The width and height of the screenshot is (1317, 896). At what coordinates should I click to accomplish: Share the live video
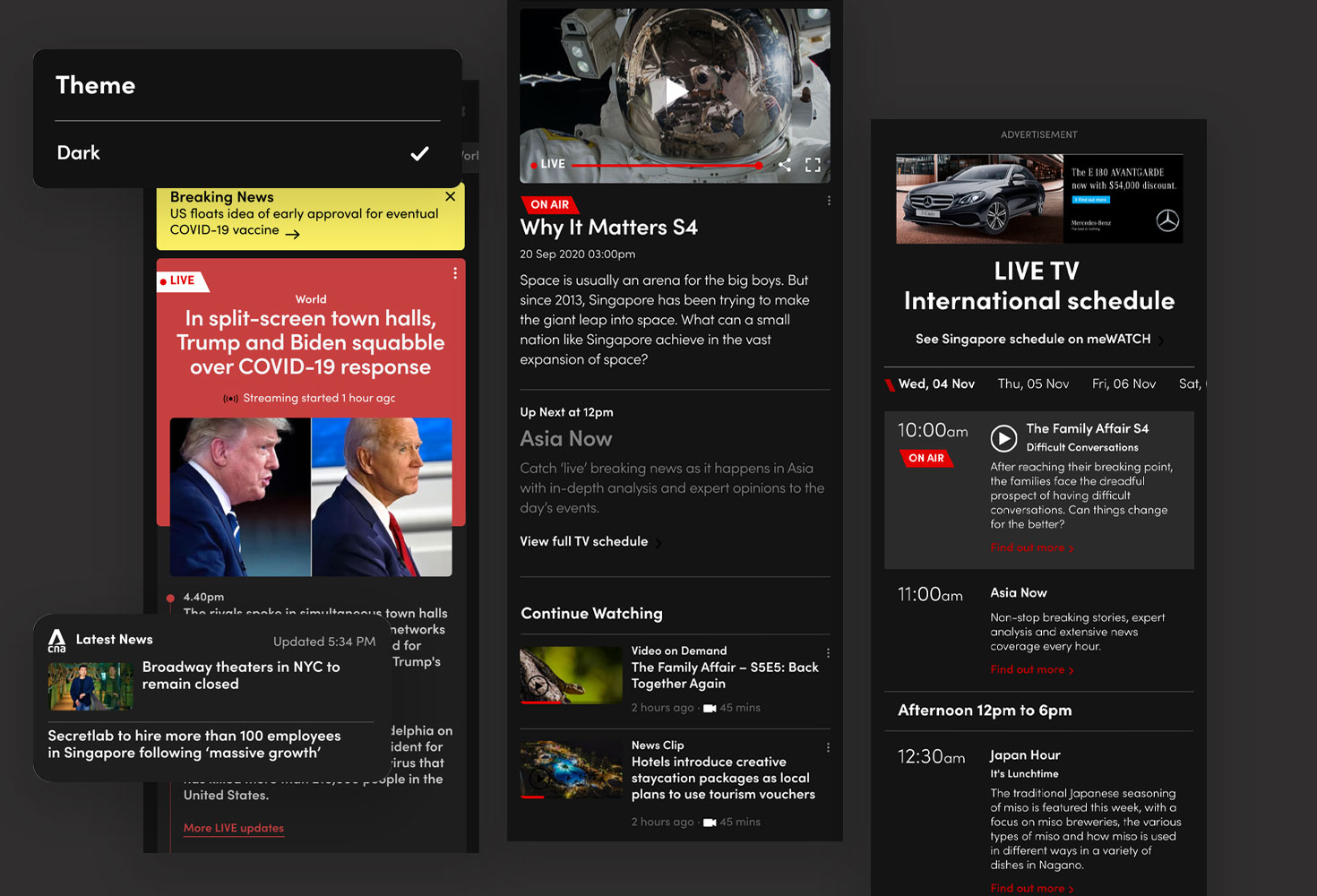click(x=785, y=165)
